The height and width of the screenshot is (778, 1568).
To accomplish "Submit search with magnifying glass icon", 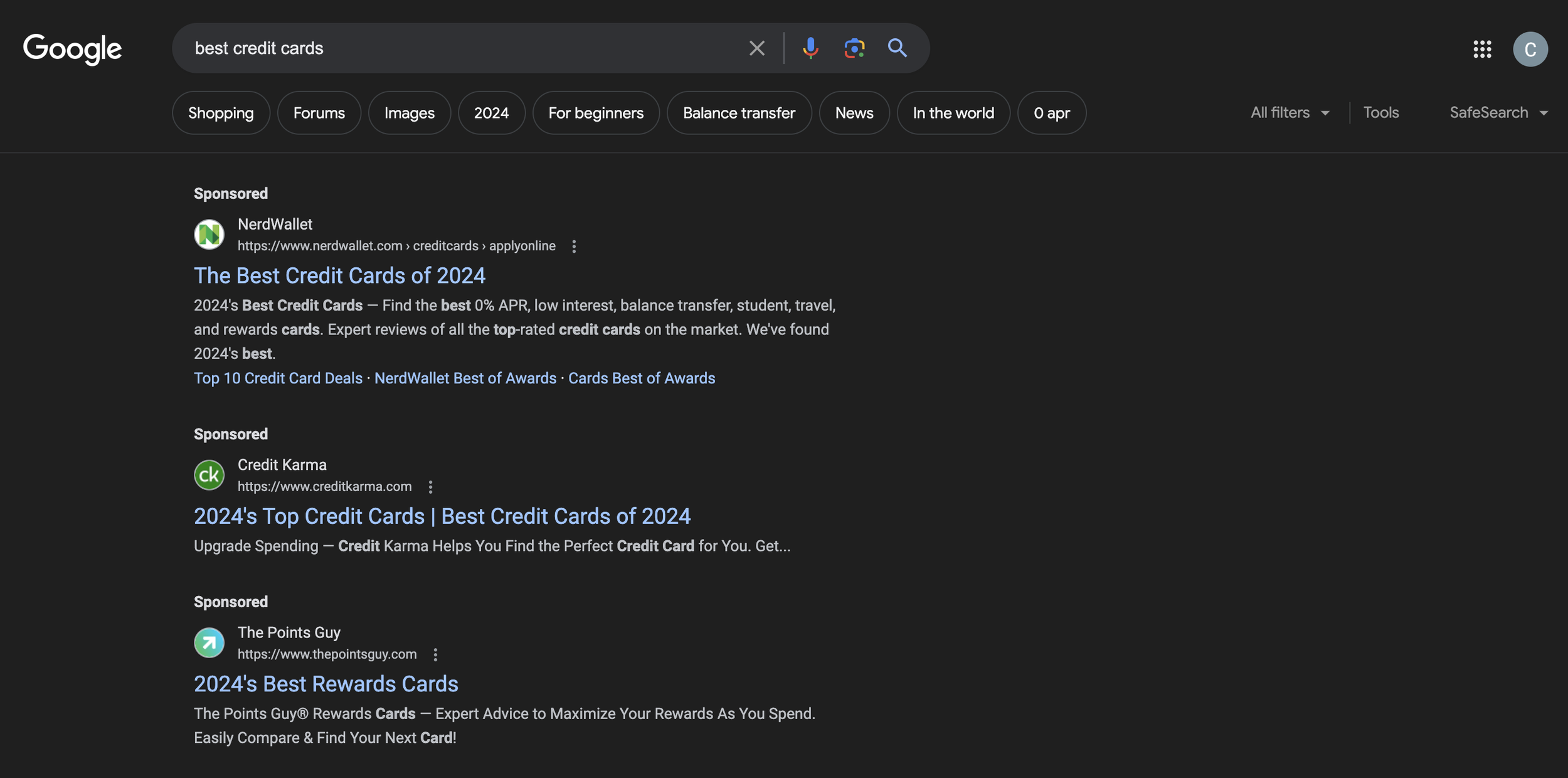I will point(898,48).
